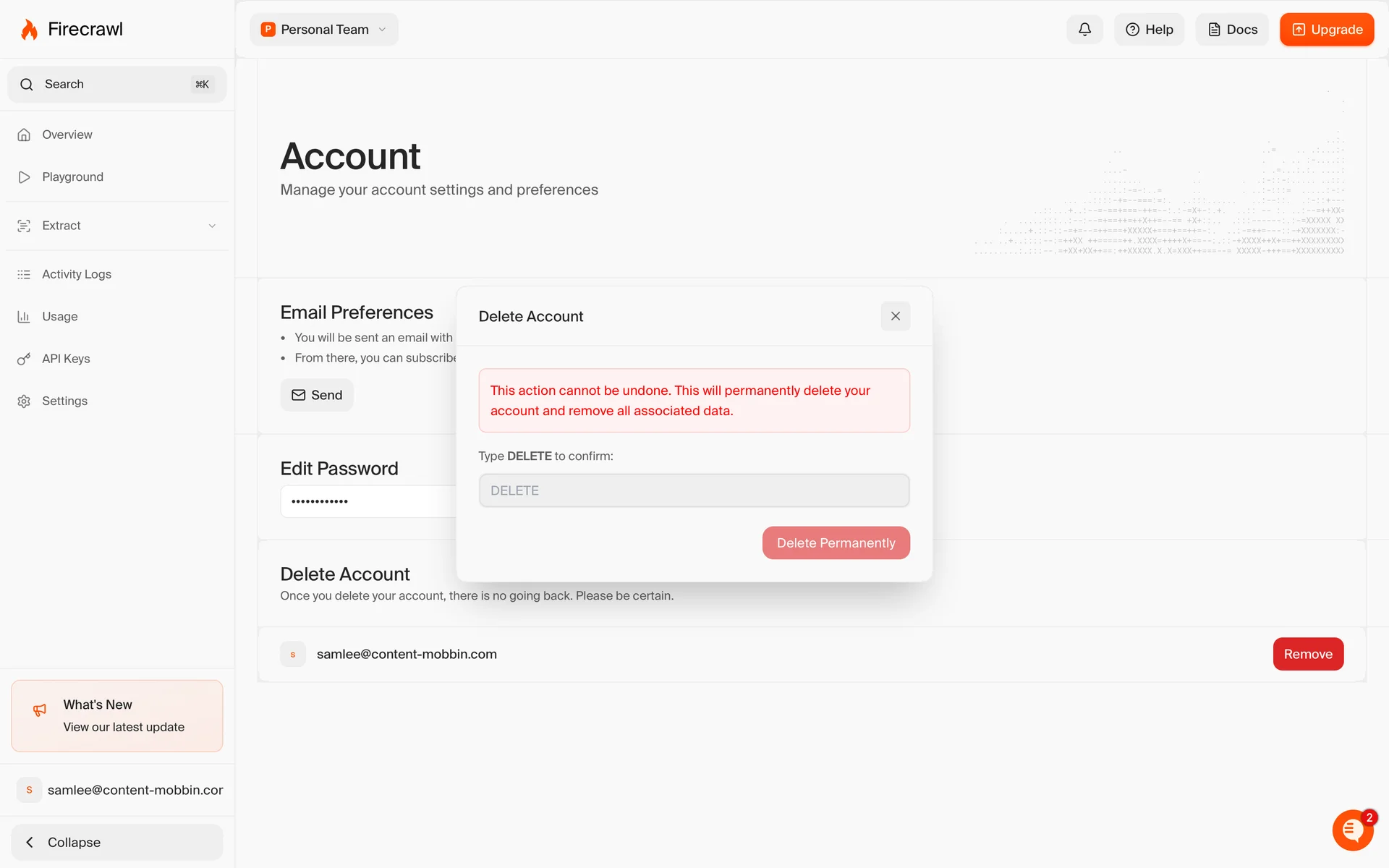Open Playground from sidebar
This screenshot has width=1389, height=868.
(x=72, y=177)
